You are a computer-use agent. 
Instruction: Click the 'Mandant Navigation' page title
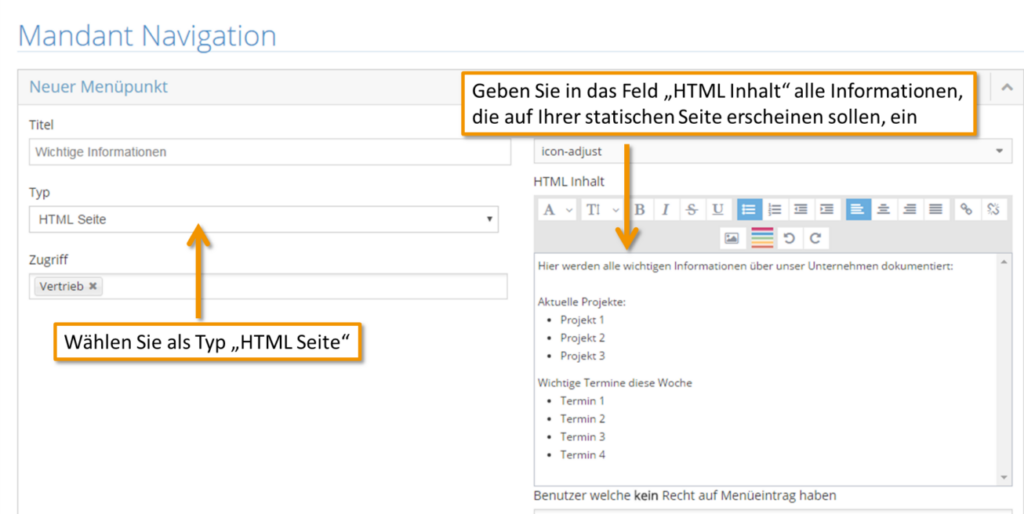[147, 35]
